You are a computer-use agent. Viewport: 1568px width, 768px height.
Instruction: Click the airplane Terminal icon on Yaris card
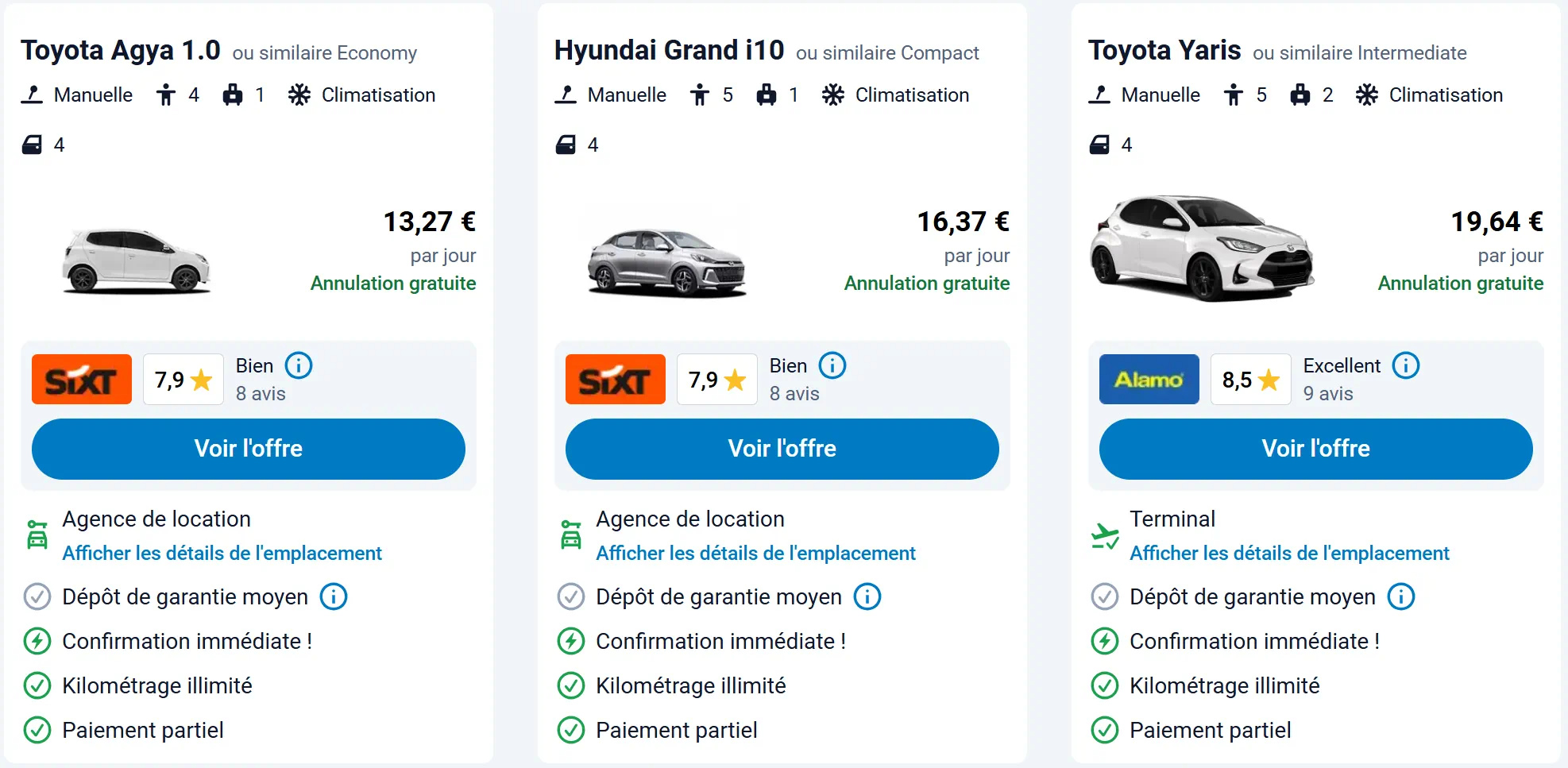pos(1105,536)
